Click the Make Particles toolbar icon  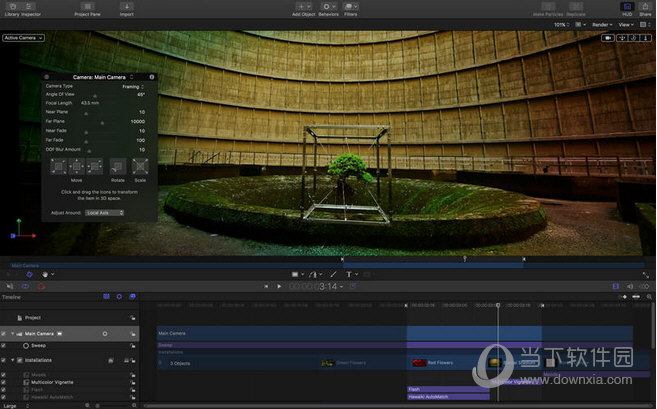point(548,7)
